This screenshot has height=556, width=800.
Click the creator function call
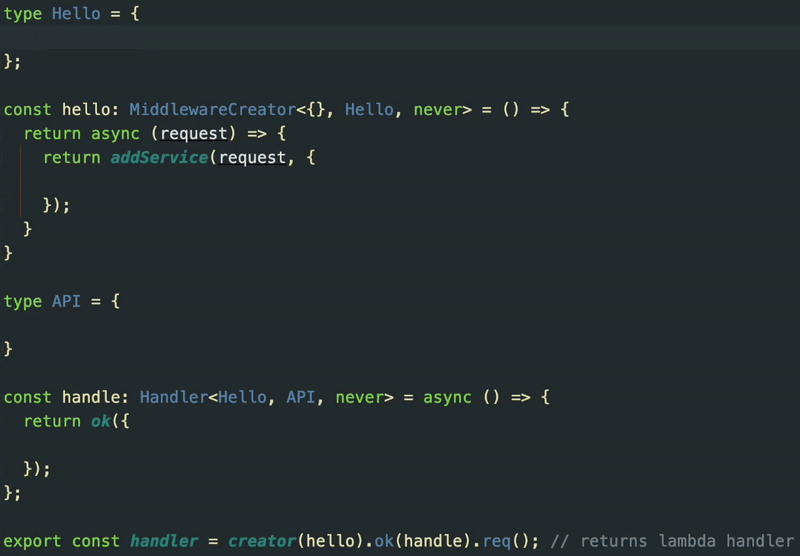coord(262,542)
